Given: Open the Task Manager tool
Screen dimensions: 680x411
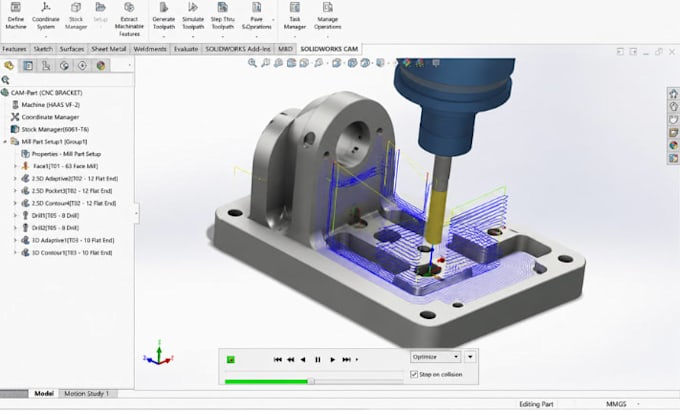Looking at the screenshot, I should [x=295, y=16].
